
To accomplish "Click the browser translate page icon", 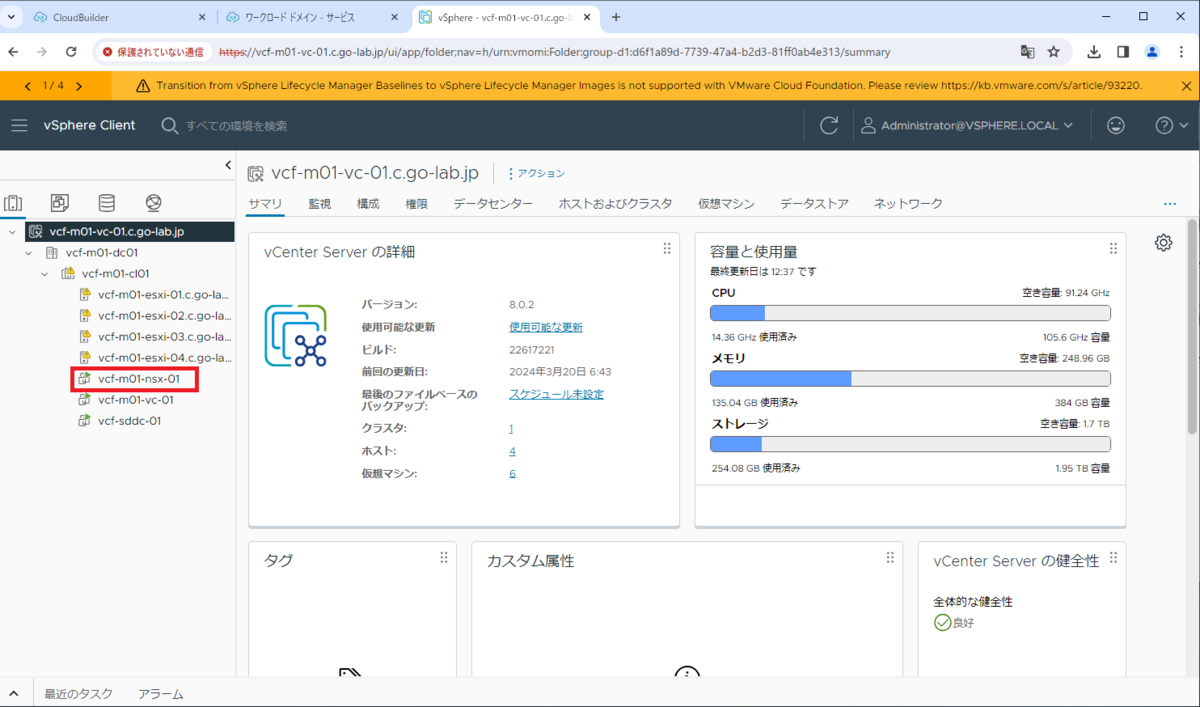I will pyautogui.click(x=1027, y=51).
